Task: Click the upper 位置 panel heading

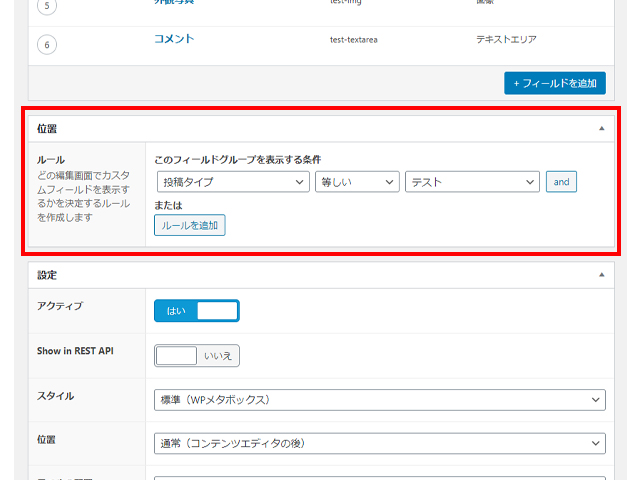Action: pos(47,129)
